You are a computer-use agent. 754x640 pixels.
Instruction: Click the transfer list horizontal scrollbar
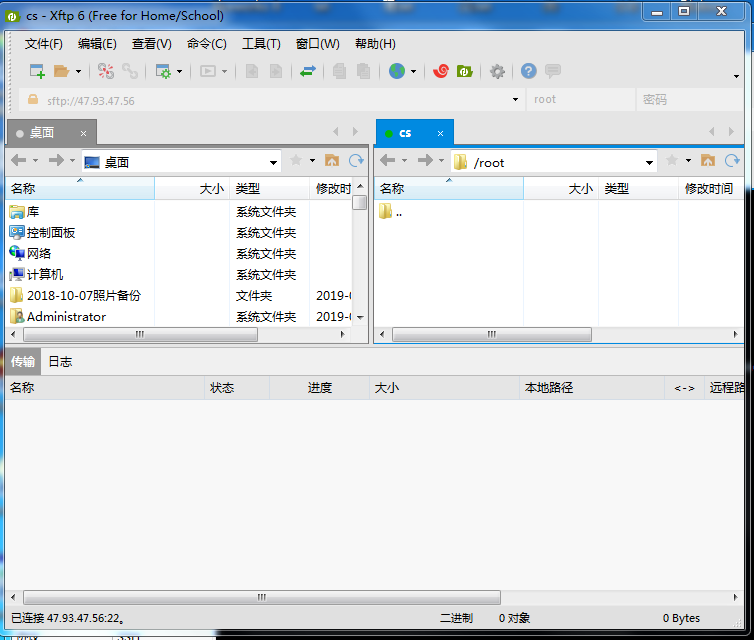click(x=260, y=598)
